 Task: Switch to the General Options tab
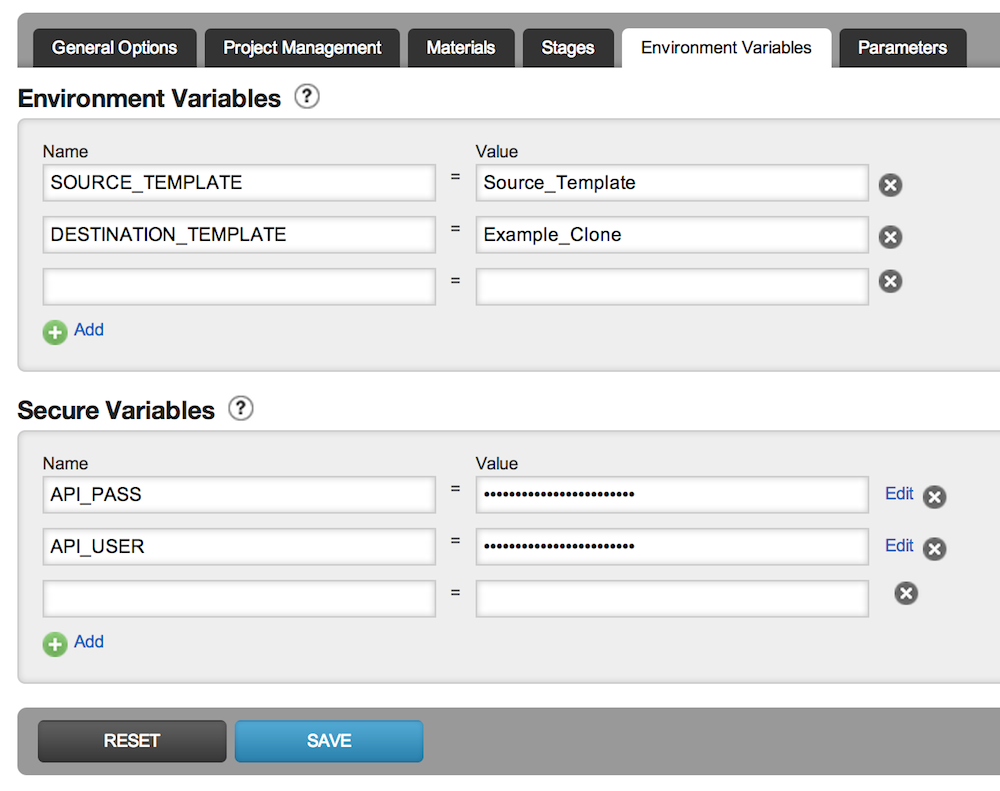tap(114, 48)
